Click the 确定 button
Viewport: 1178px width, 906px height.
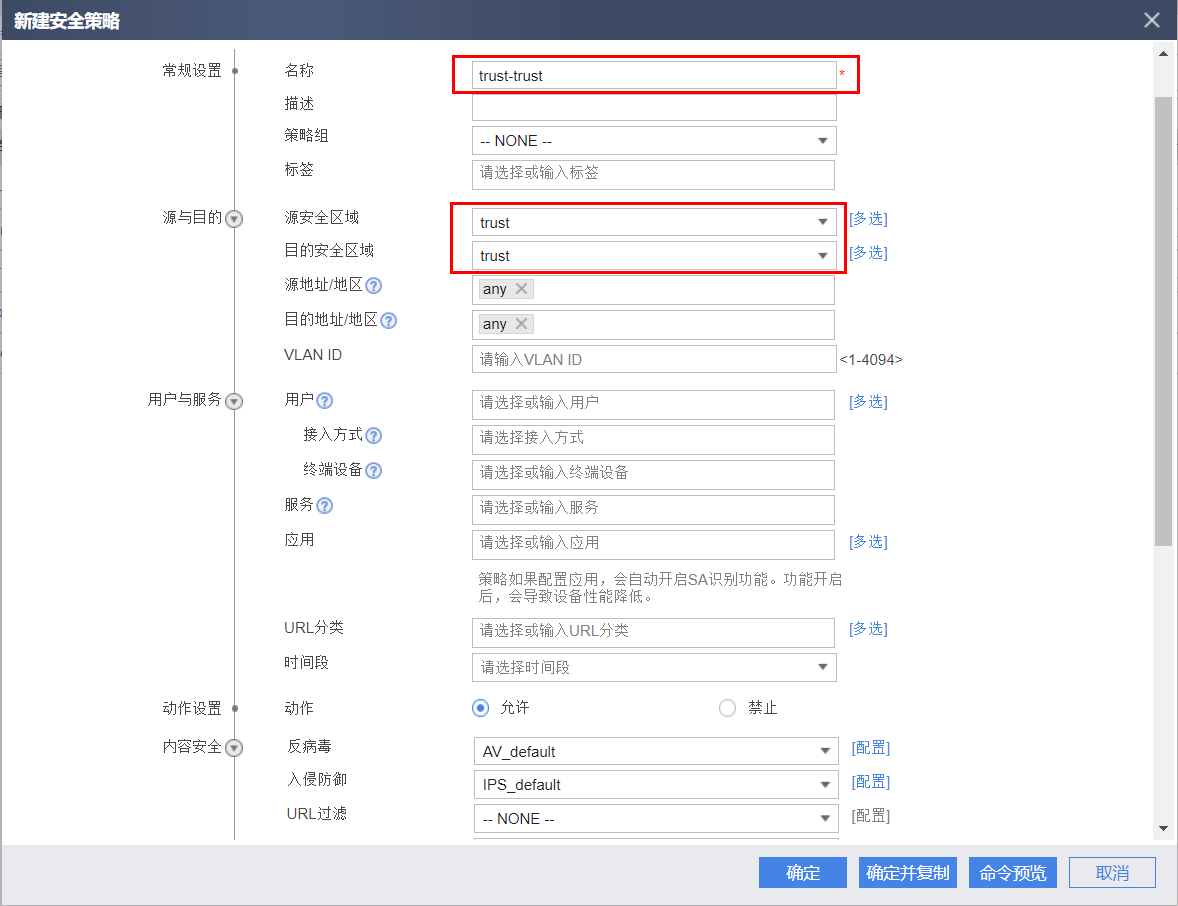tap(802, 872)
